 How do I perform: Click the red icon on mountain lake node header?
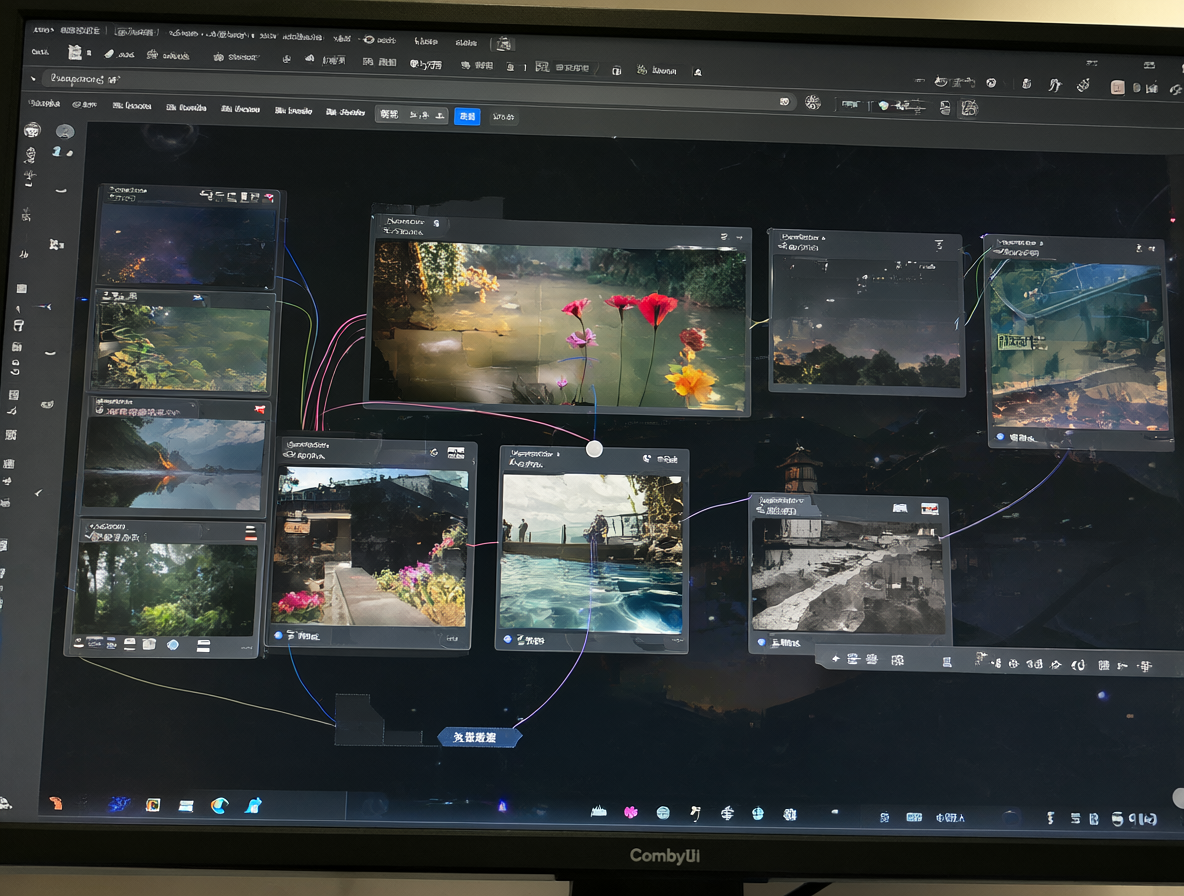click(x=260, y=409)
